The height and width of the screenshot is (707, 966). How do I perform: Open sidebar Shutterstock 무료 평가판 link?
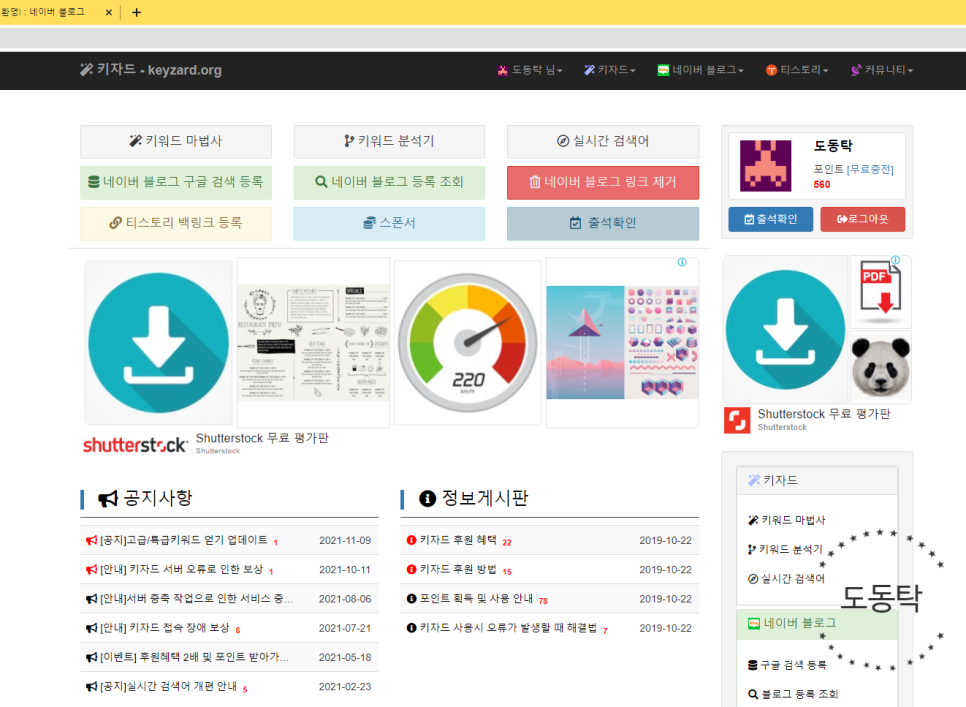click(824, 414)
